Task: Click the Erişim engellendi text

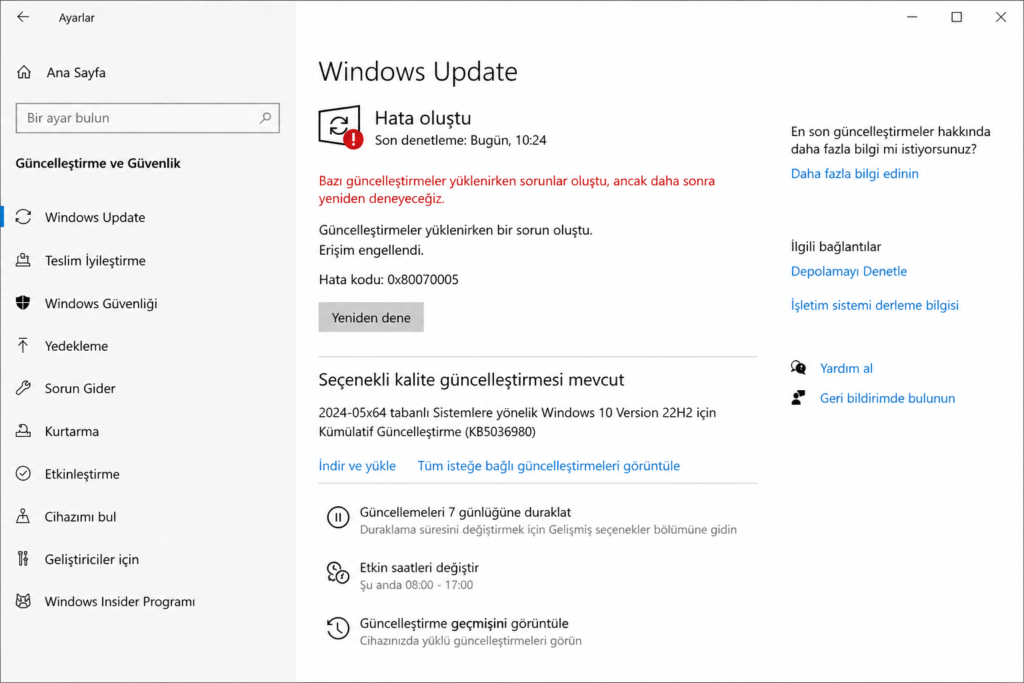Action: 371,250
